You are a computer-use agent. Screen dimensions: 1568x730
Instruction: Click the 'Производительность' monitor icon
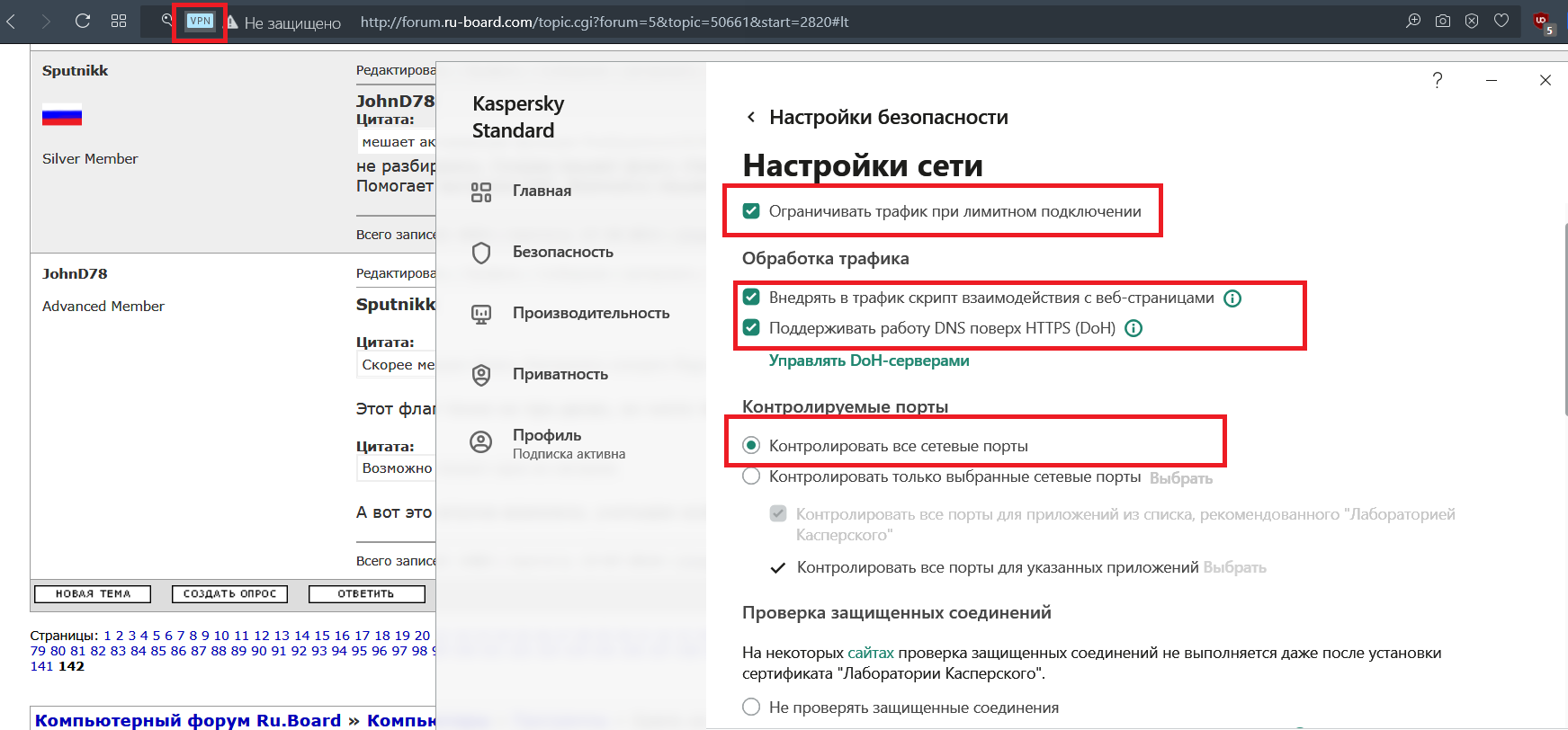point(481,314)
